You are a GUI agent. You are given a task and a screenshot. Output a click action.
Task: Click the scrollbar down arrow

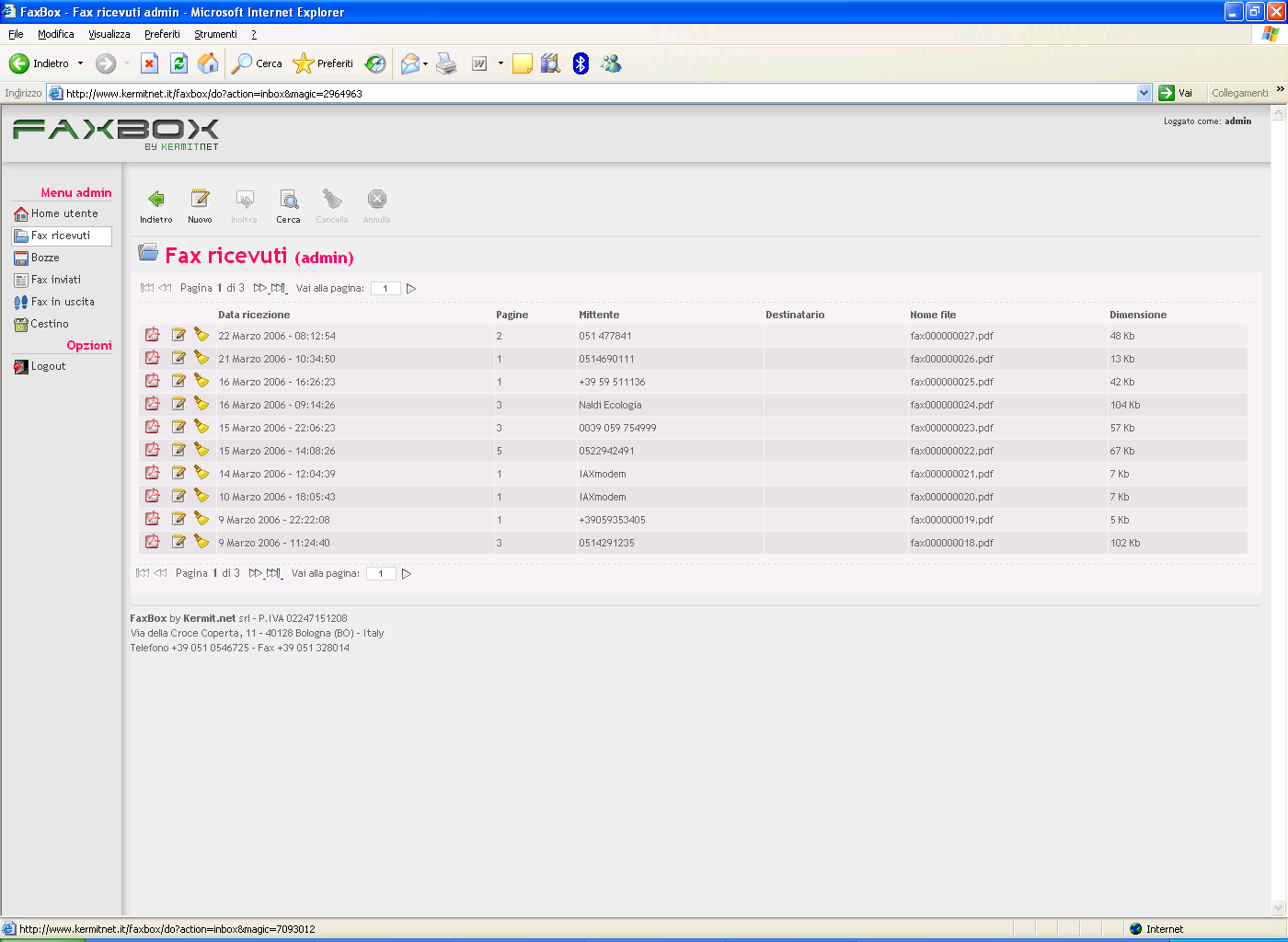[1278, 907]
